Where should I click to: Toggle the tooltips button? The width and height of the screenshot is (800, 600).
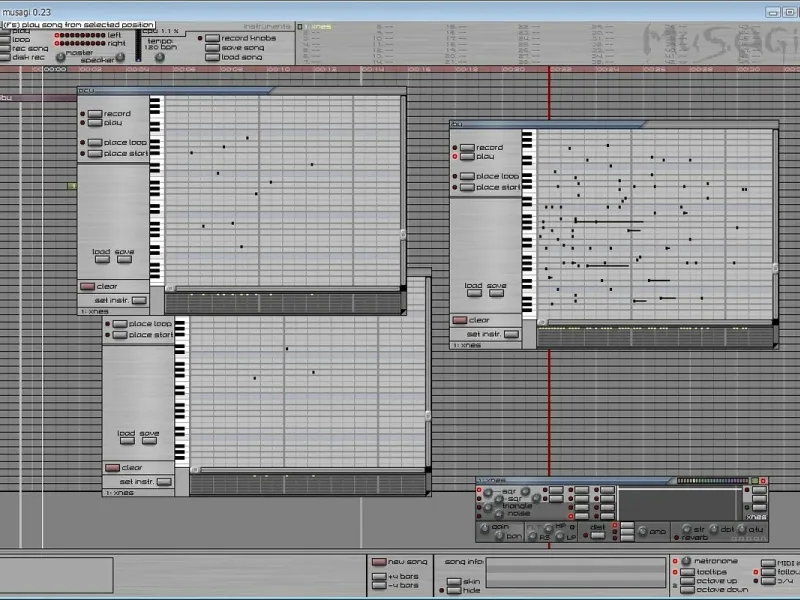[x=687, y=572]
